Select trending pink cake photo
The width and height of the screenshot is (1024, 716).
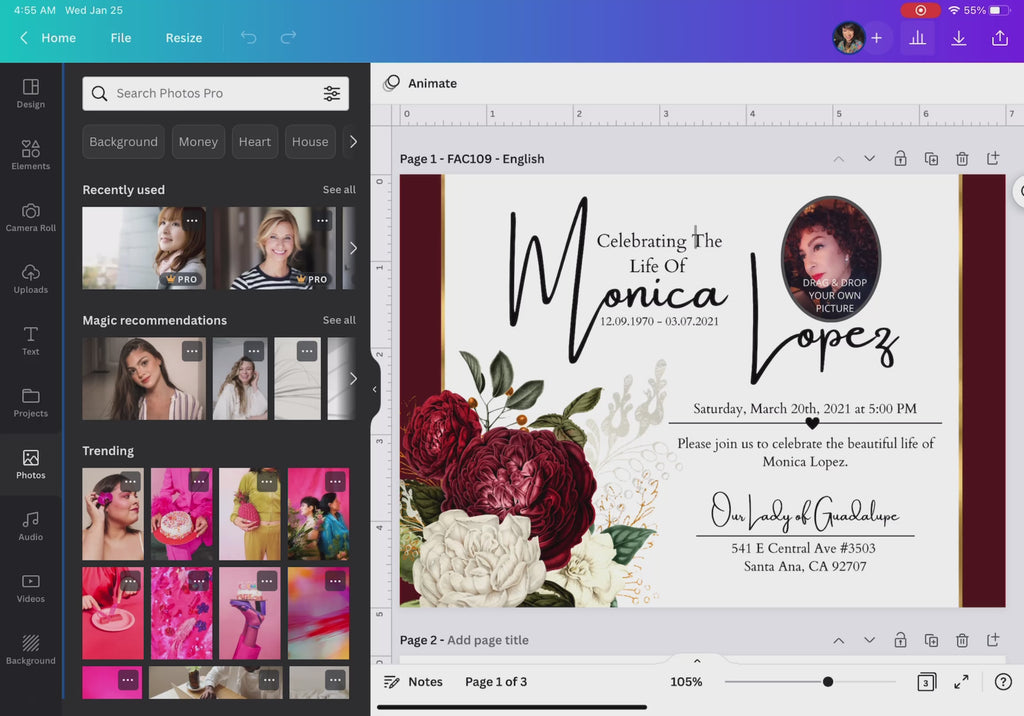click(182, 514)
